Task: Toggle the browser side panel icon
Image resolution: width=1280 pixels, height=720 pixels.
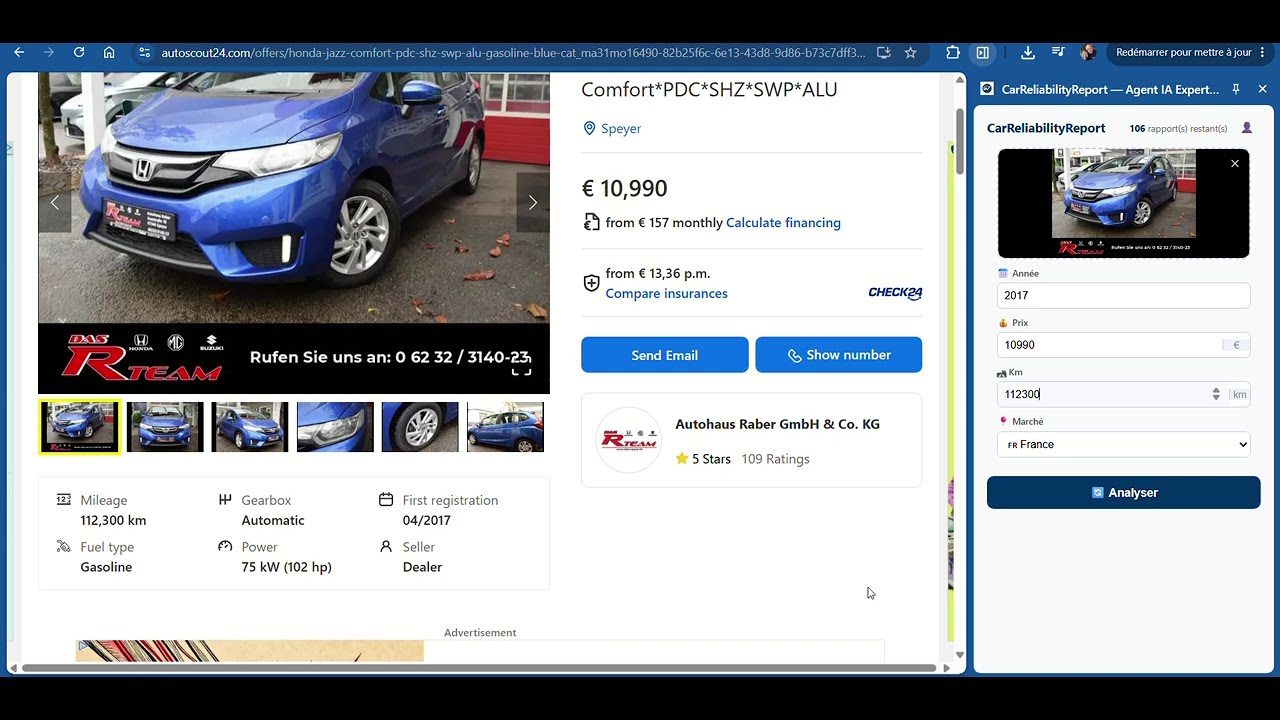Action: coord(982,52)
